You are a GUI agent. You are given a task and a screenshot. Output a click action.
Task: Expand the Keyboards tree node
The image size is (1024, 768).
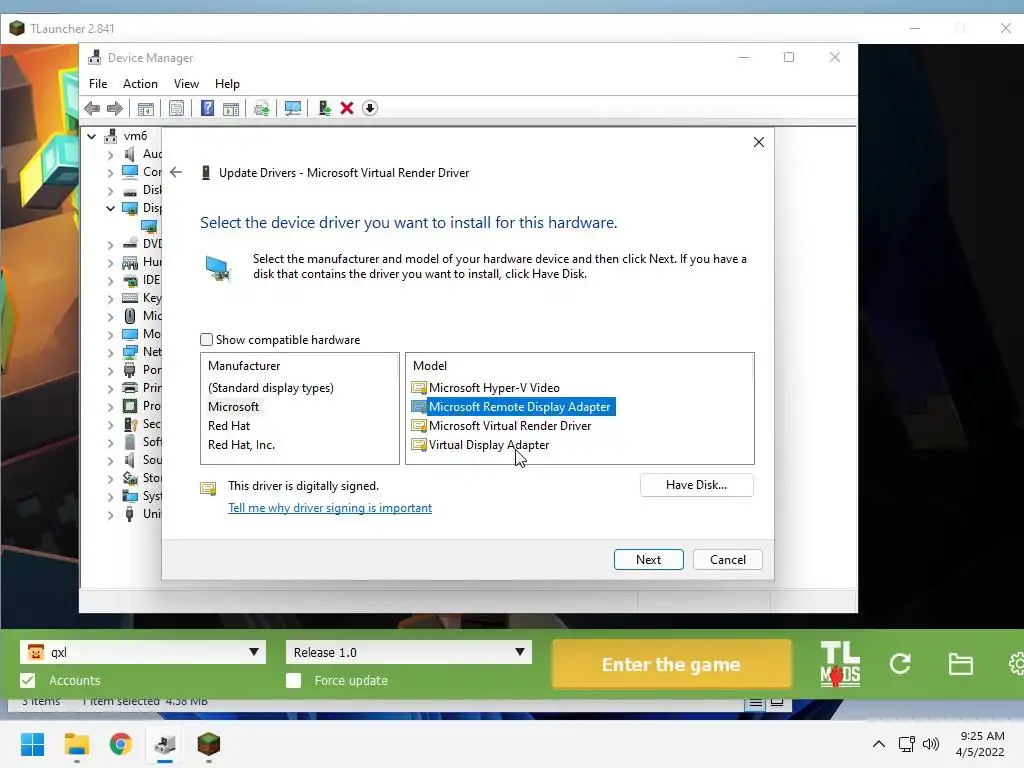[110, 298]
